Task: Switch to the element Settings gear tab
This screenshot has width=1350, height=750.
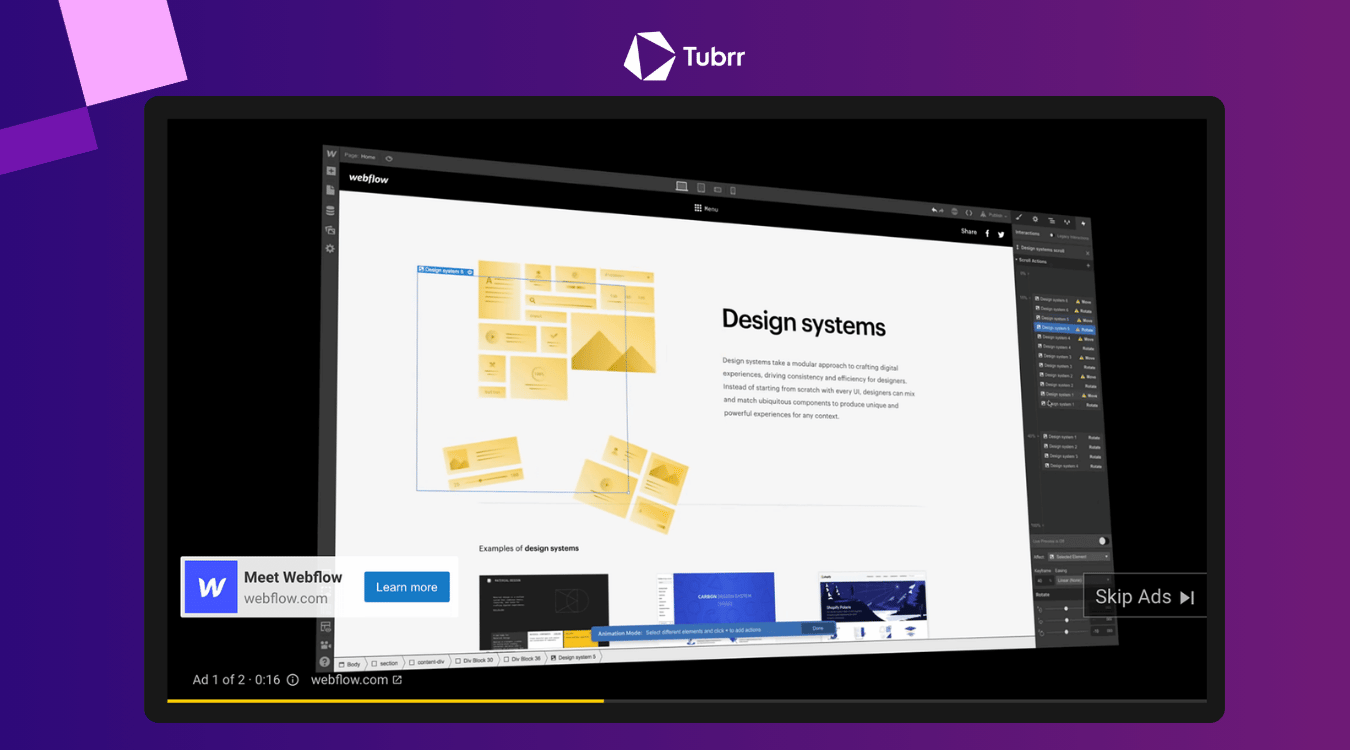Action: (x=1035, y=219)
